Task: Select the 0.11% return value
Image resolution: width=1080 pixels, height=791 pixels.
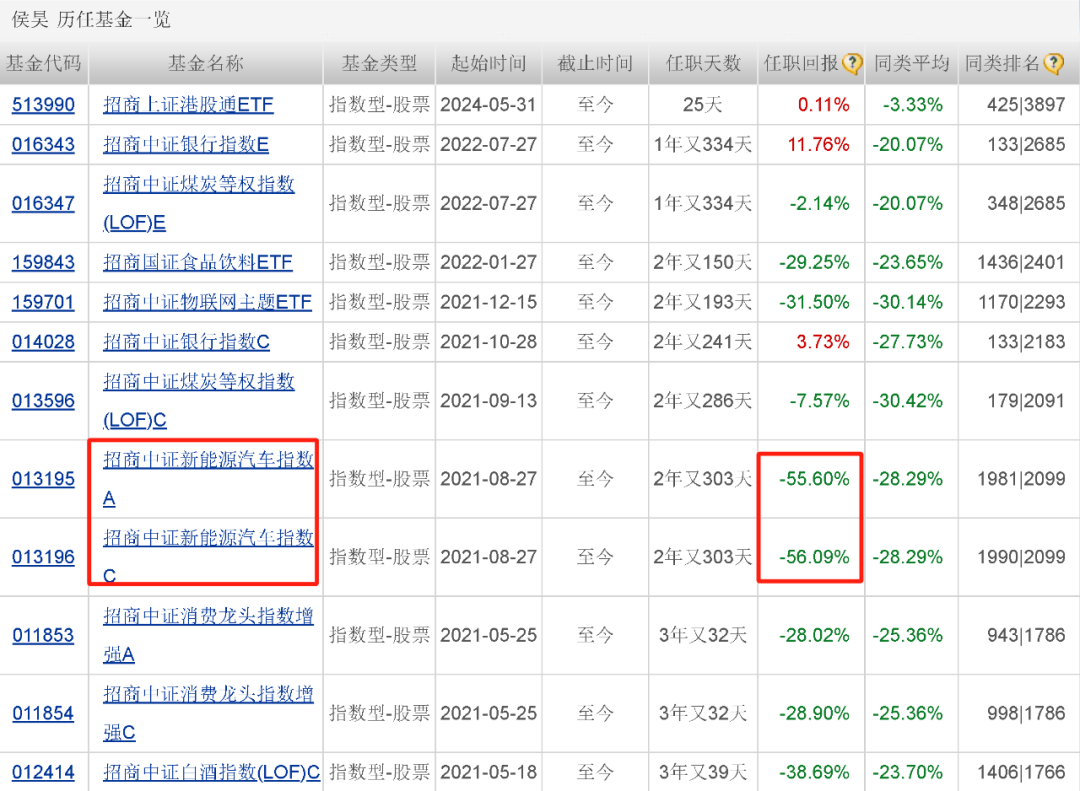Action: coord(823,105)
